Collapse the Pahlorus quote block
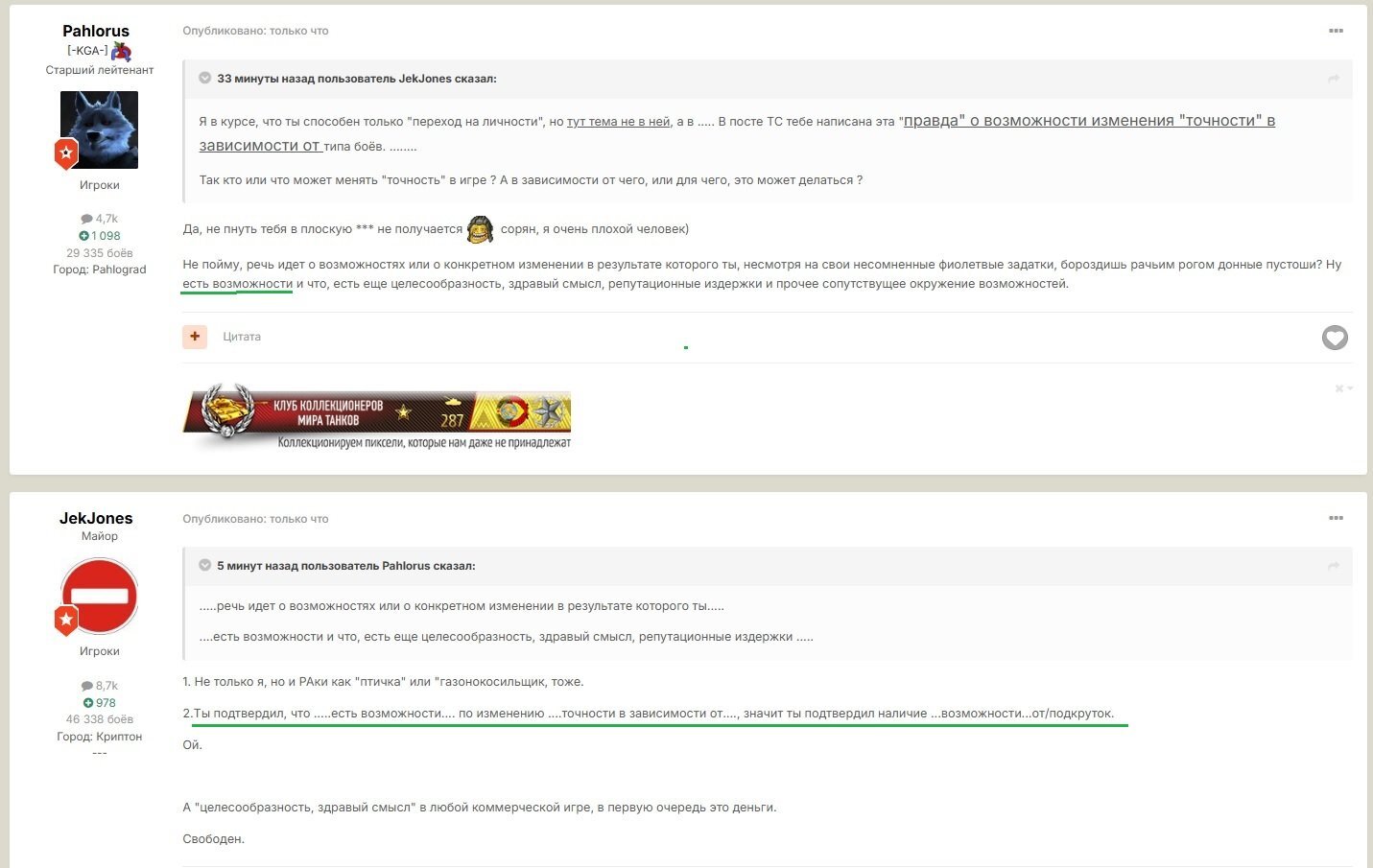This screenshot has height=868, width=1373. pos(204,566)
